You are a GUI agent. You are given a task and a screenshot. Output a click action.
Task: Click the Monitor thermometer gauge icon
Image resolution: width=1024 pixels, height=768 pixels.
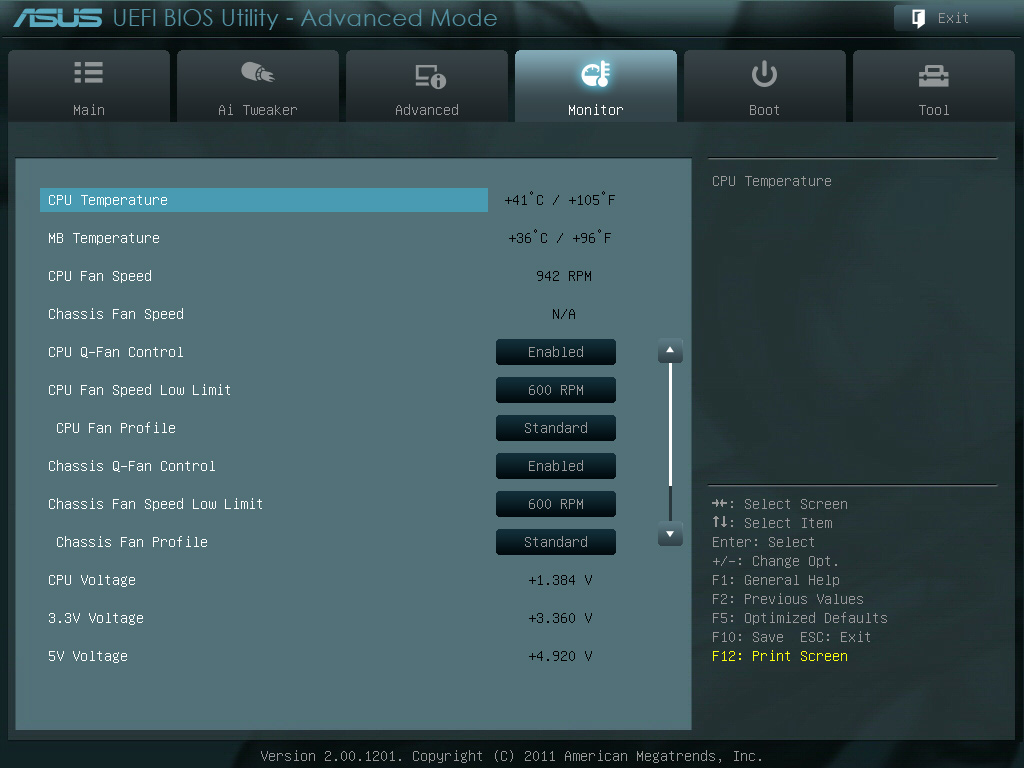(595, 75)
